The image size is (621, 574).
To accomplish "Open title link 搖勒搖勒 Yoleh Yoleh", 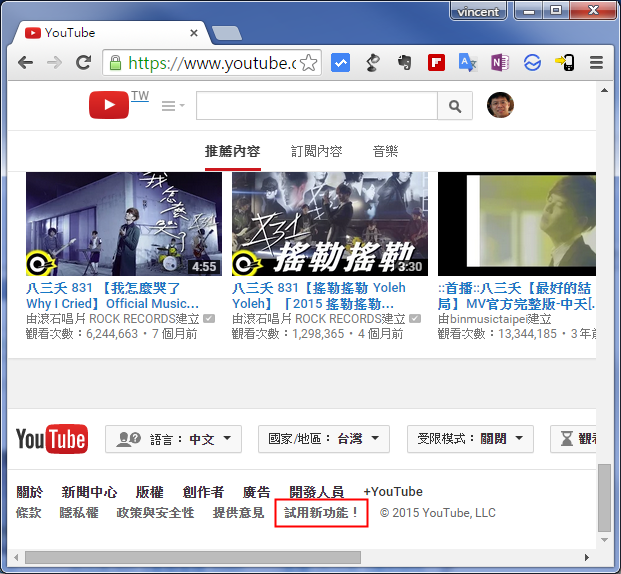I will pyautogui.click(x=319, y=296).
